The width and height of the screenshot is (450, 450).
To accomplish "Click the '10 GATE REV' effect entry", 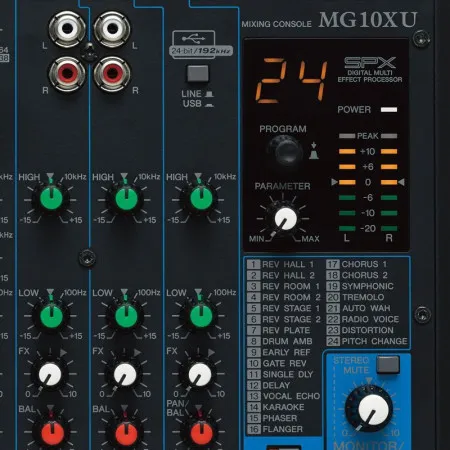I will tap(277, 363).
